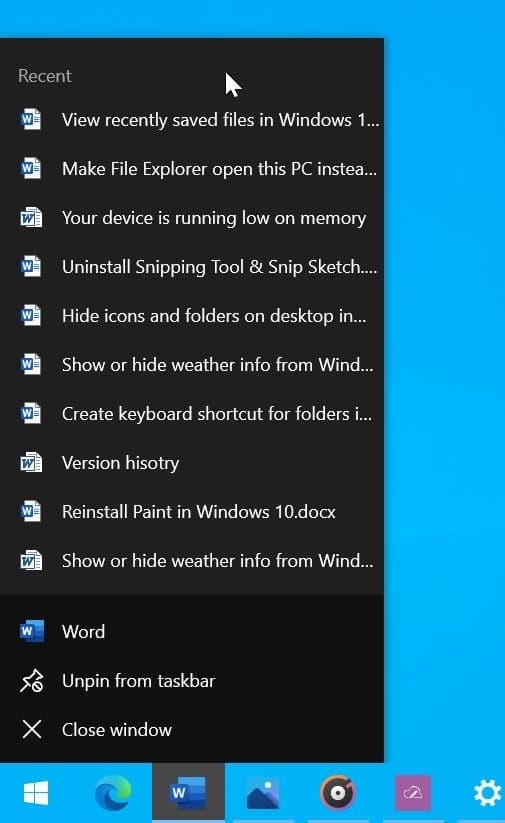Click file icon beside Make File Explorer
Viewport: 505px width, 823px height.
tap(31, 168)
